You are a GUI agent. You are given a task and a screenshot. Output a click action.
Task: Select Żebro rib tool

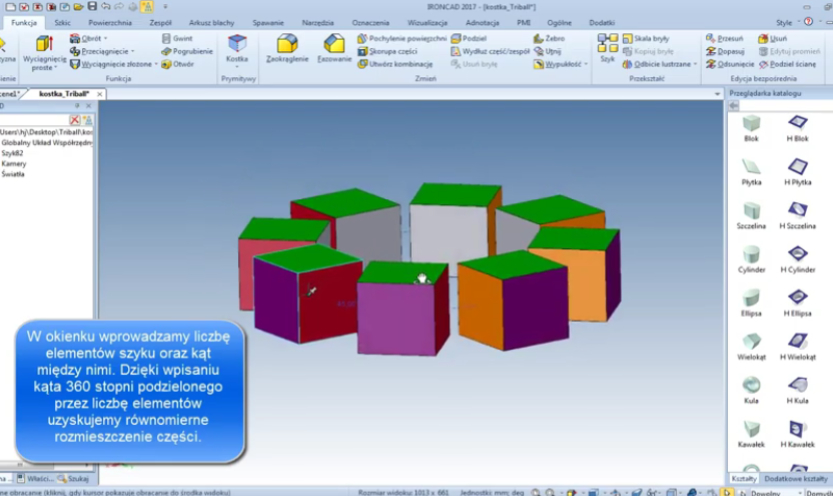(548, 38)
